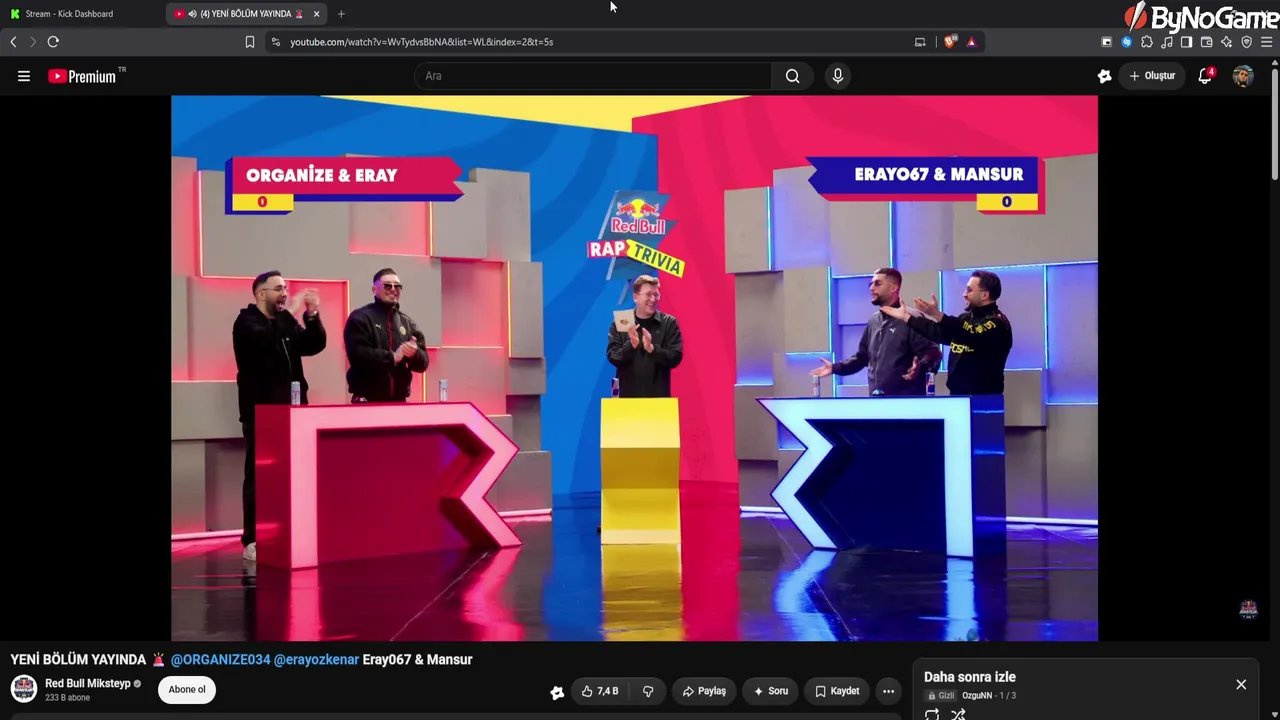Image resolution: width=1280 pixels, height=720 pixels.
Task: Click the Daha sonra izle playlist title
Action: (970, 677)
